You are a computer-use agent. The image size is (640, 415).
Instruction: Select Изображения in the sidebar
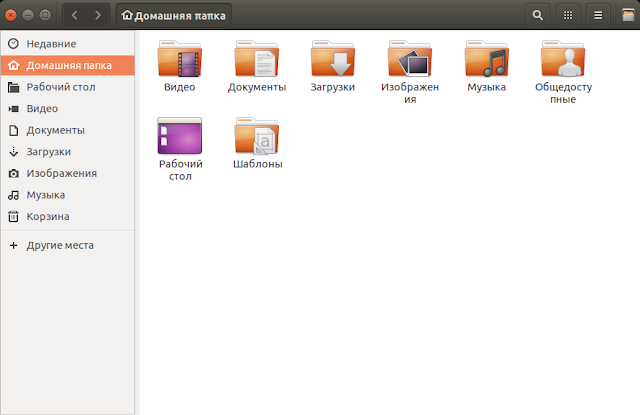(x=68, y=173)
